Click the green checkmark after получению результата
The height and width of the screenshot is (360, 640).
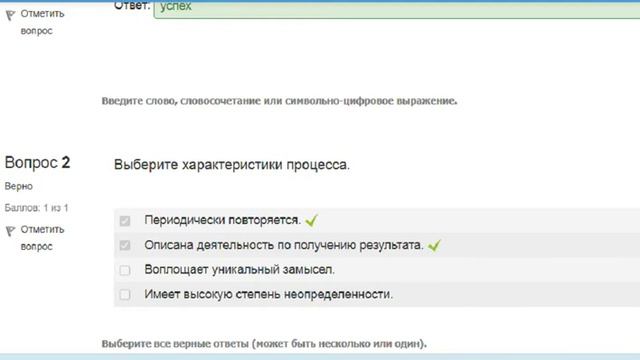coord(434,245)
